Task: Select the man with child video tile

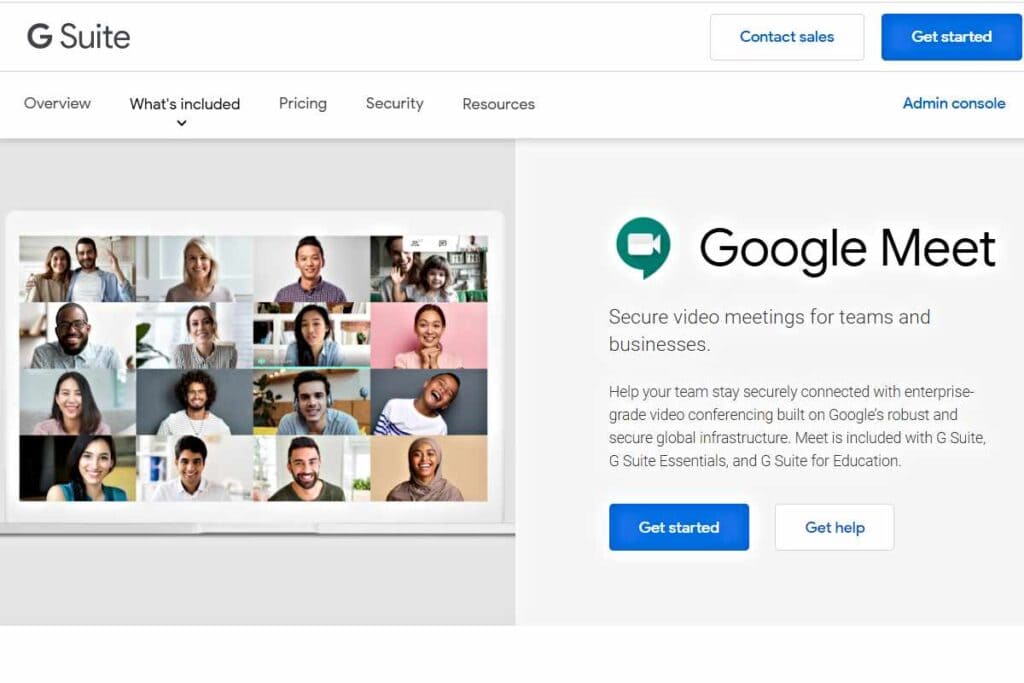Action: [429, 269]
